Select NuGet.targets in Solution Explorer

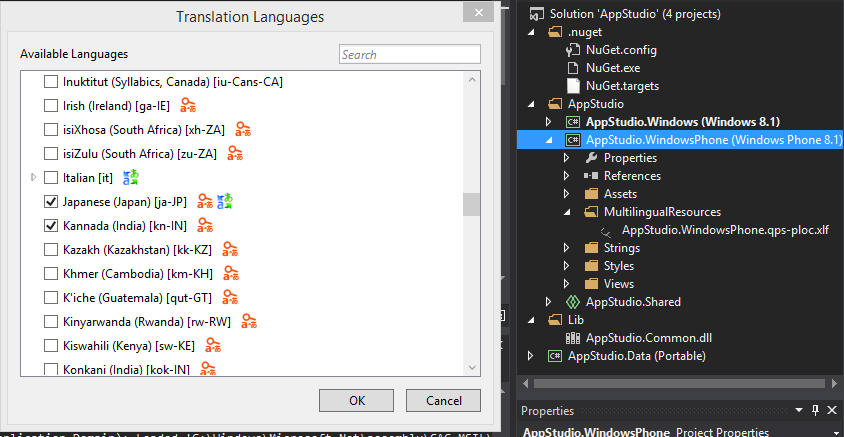pos(622,86)
